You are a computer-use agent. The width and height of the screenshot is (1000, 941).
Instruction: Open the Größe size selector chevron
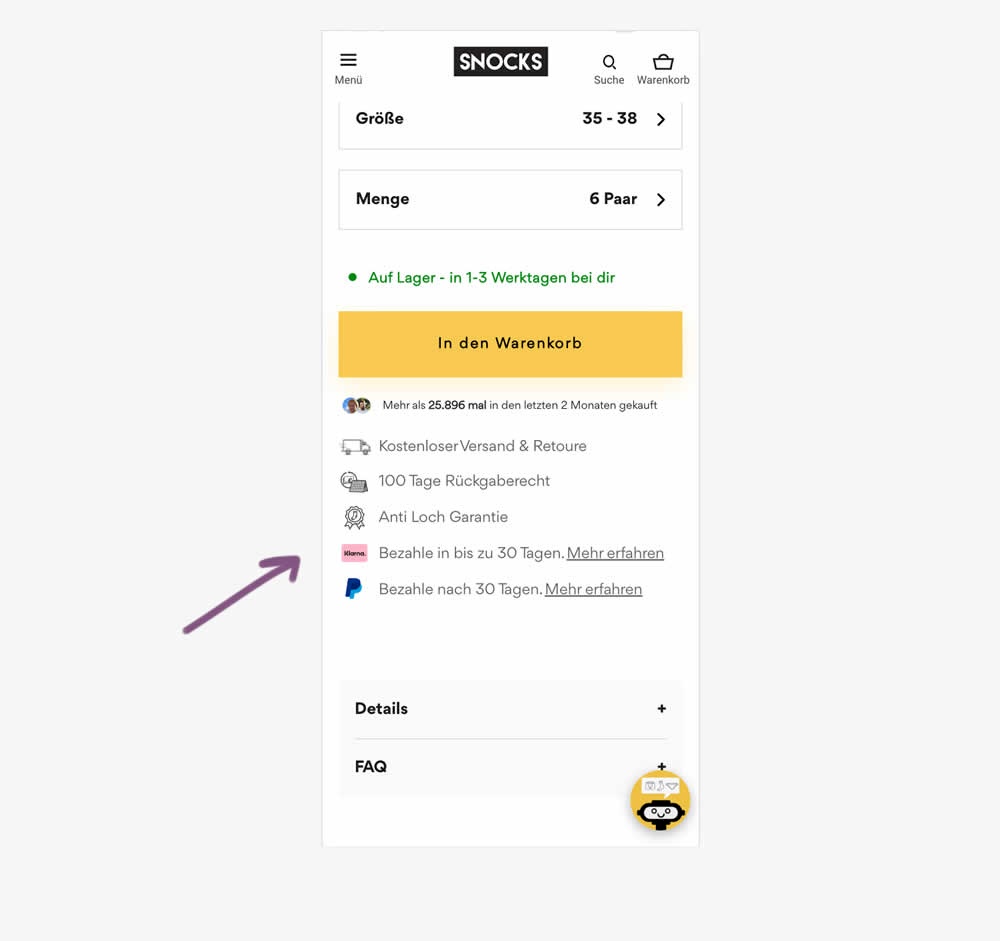pyautogui.click(x=661, y=119)
